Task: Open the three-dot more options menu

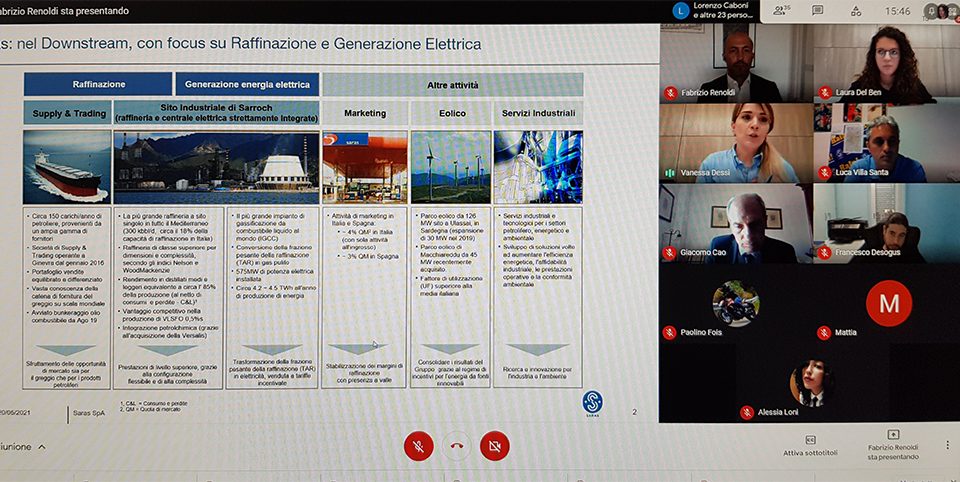Action: coord(946,445)
